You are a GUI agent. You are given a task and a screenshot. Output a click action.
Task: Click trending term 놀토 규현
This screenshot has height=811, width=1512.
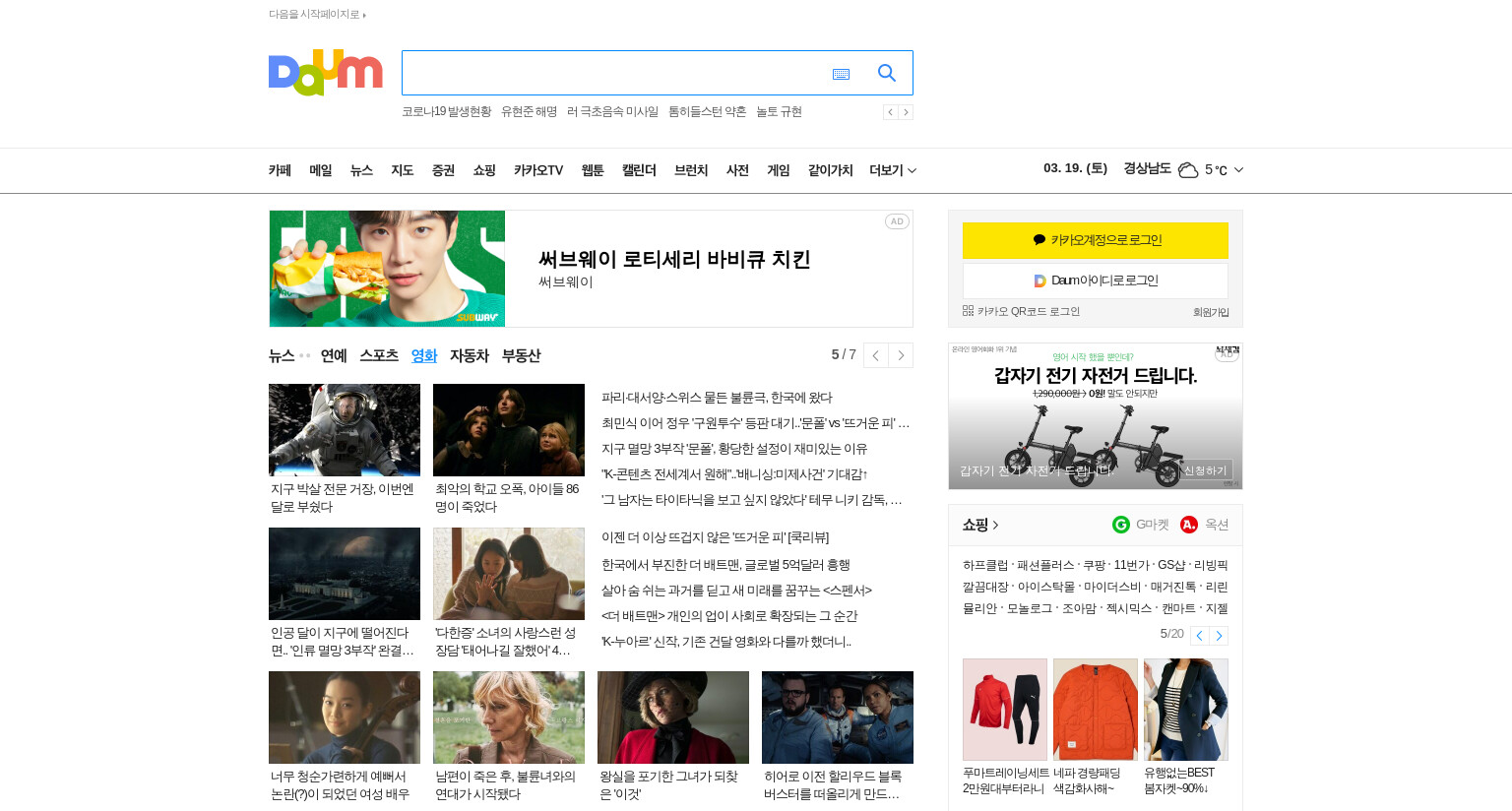click(x=779, y=112)
